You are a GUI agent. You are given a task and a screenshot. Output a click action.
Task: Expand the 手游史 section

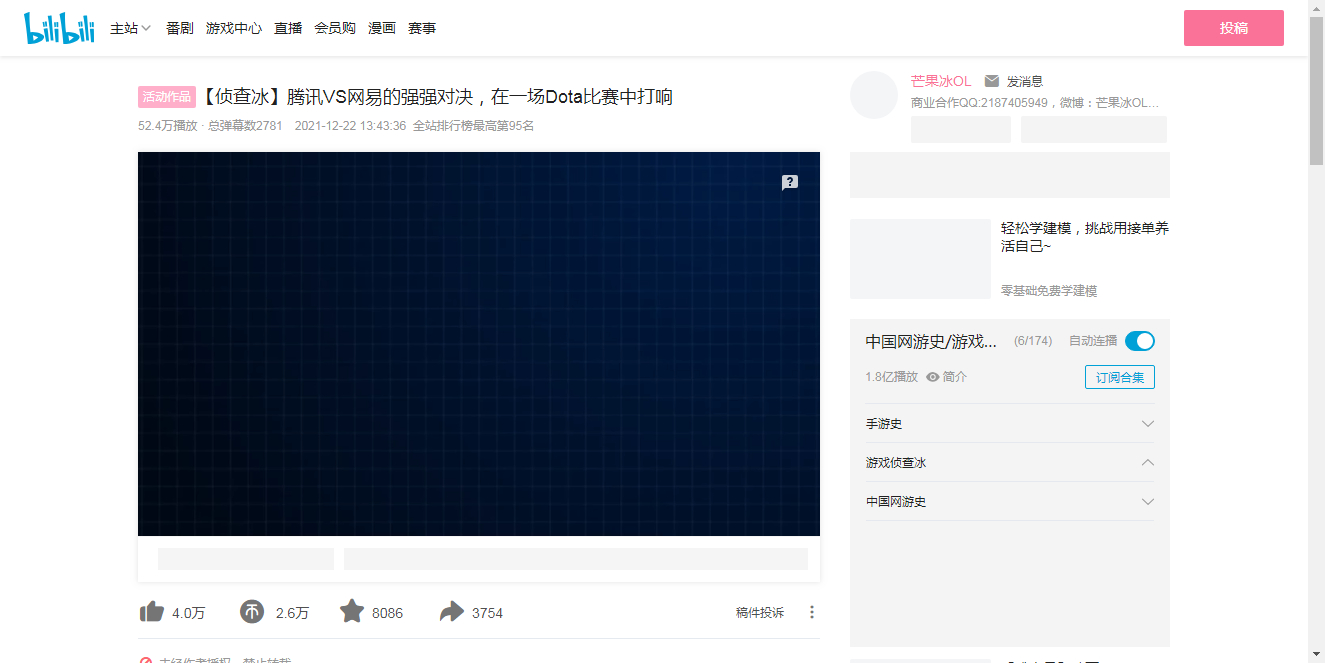[1010, 424]
